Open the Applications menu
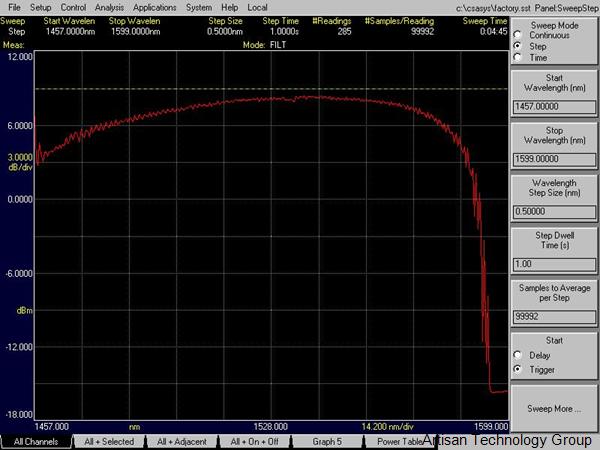Viewport: 600px width, 450px height. point(154,7)
